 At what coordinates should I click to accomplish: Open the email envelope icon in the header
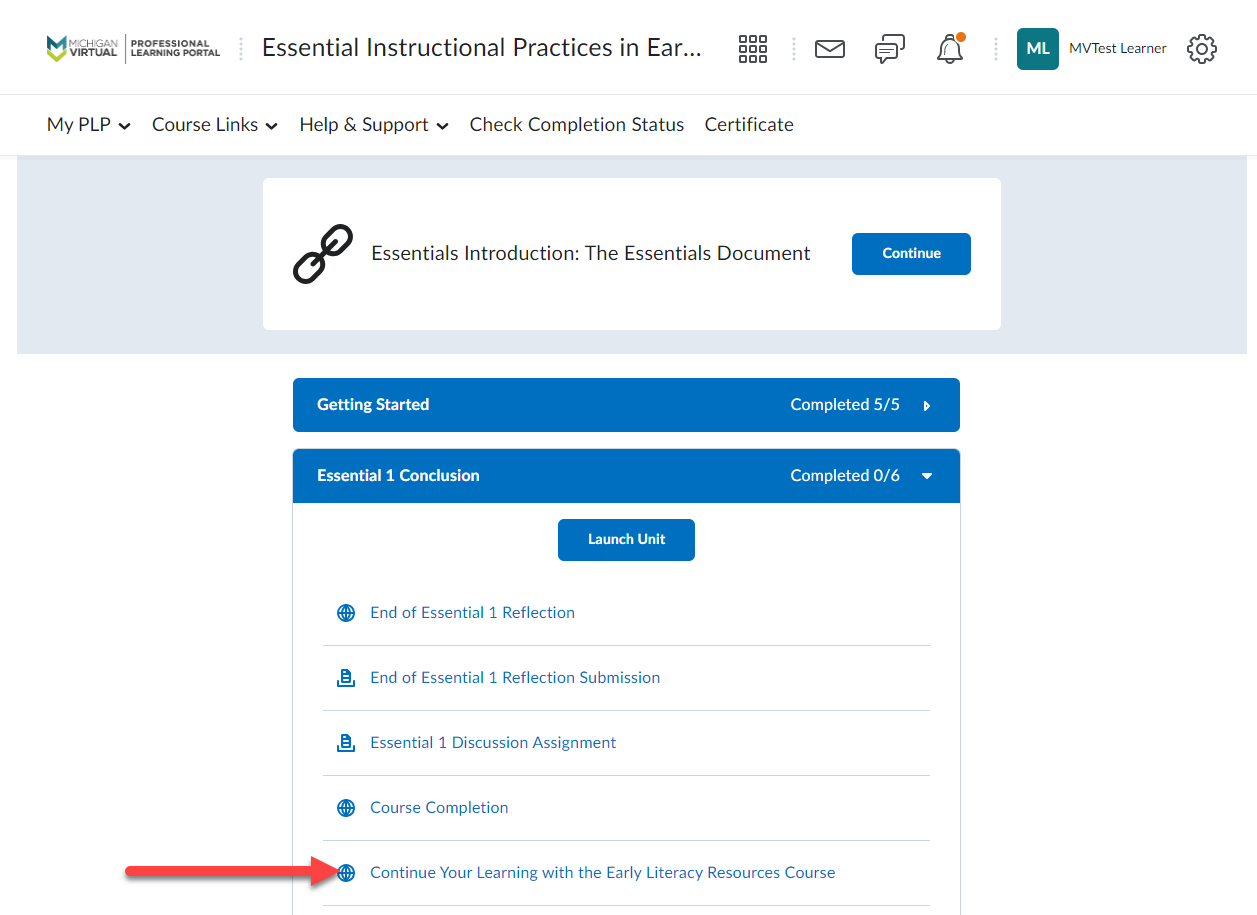(x=830, y=48)
